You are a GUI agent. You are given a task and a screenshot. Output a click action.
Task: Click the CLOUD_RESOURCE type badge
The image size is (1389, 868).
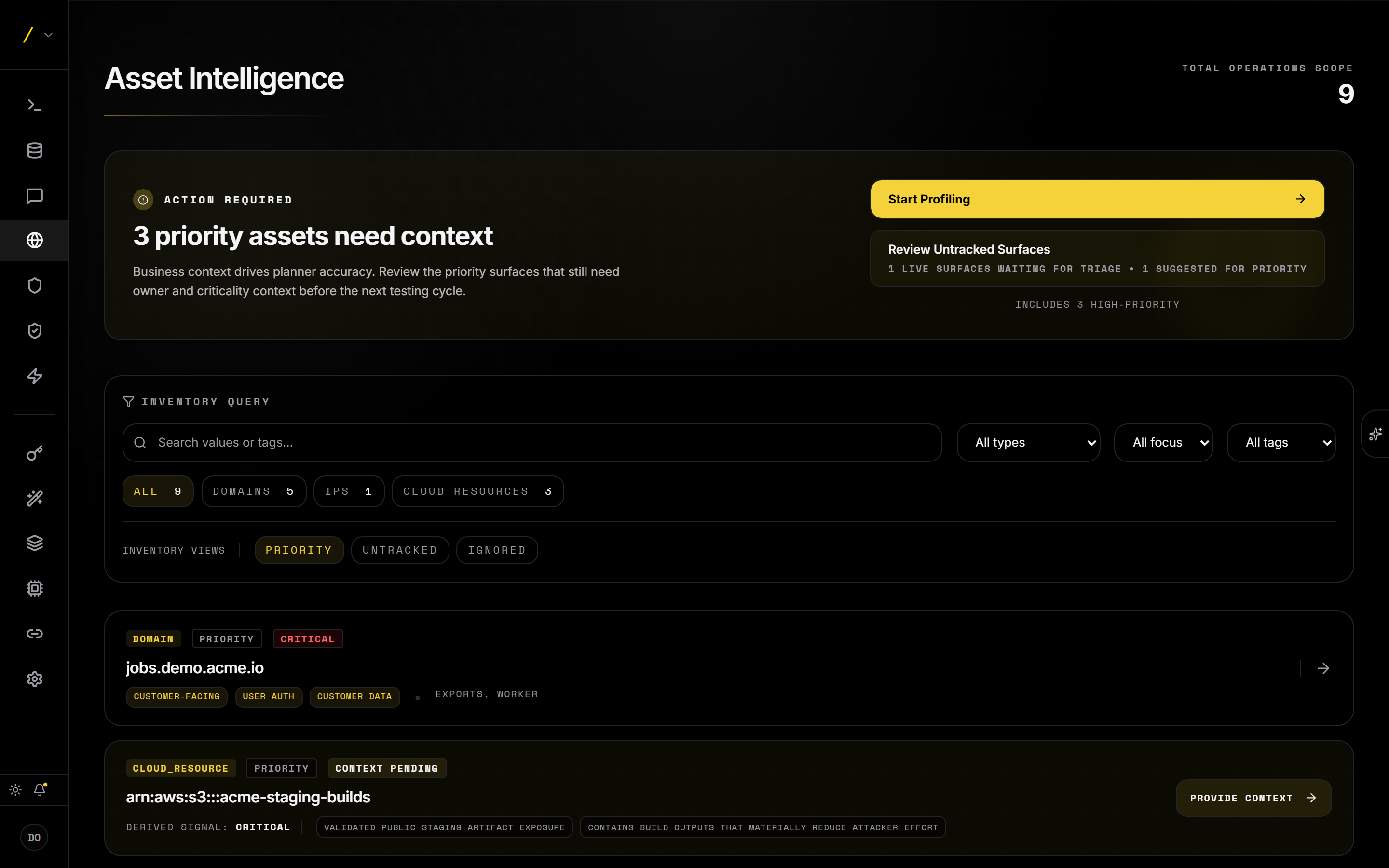181,768
